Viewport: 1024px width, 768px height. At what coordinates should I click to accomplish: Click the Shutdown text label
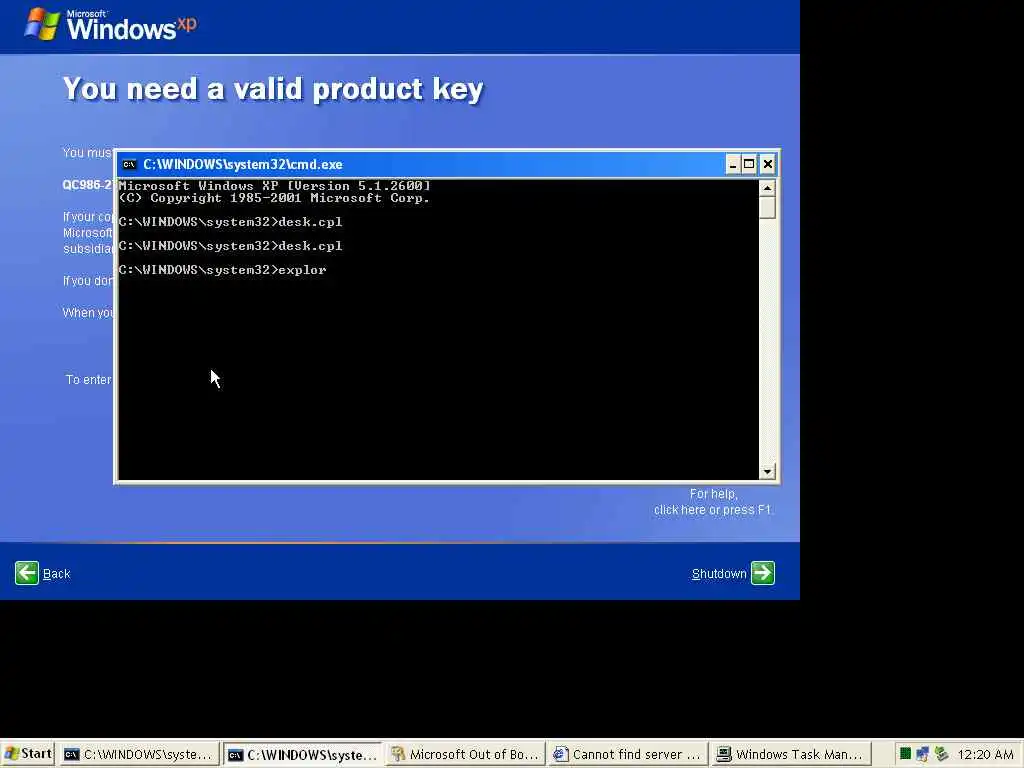click(x=718, y=574)
